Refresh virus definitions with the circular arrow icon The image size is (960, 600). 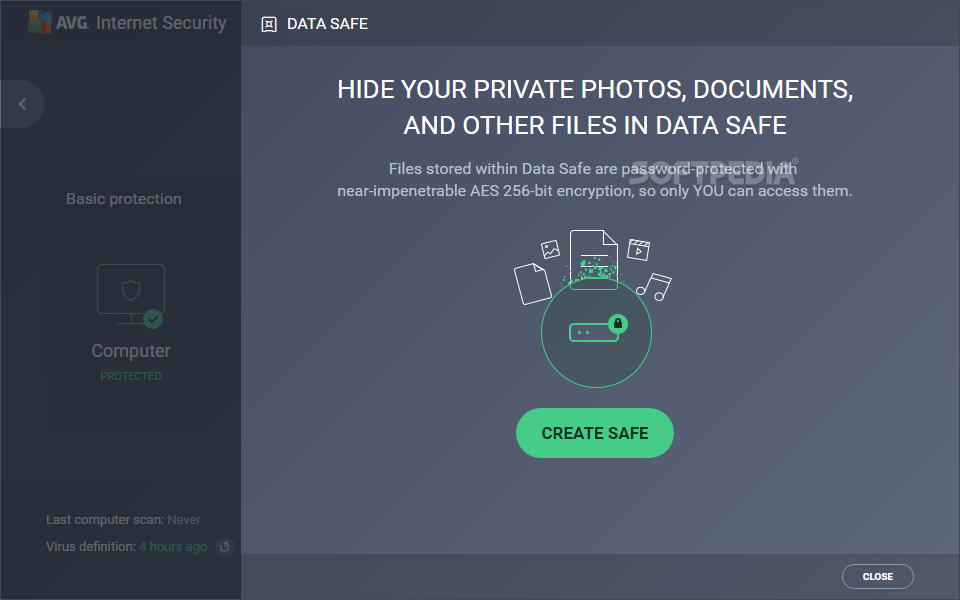pos(225,546)
